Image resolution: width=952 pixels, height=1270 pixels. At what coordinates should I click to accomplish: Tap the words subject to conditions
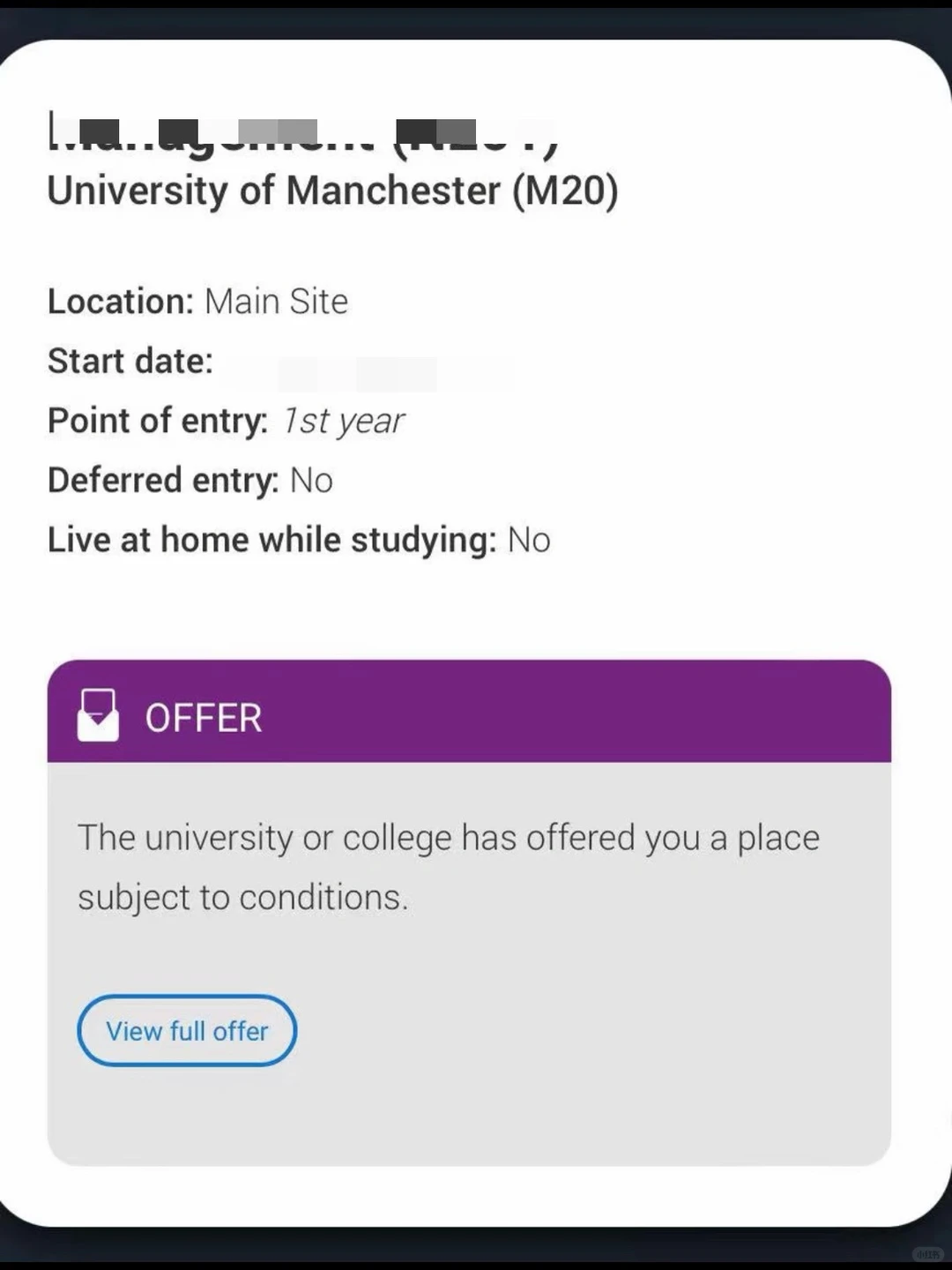pos(243,898)
